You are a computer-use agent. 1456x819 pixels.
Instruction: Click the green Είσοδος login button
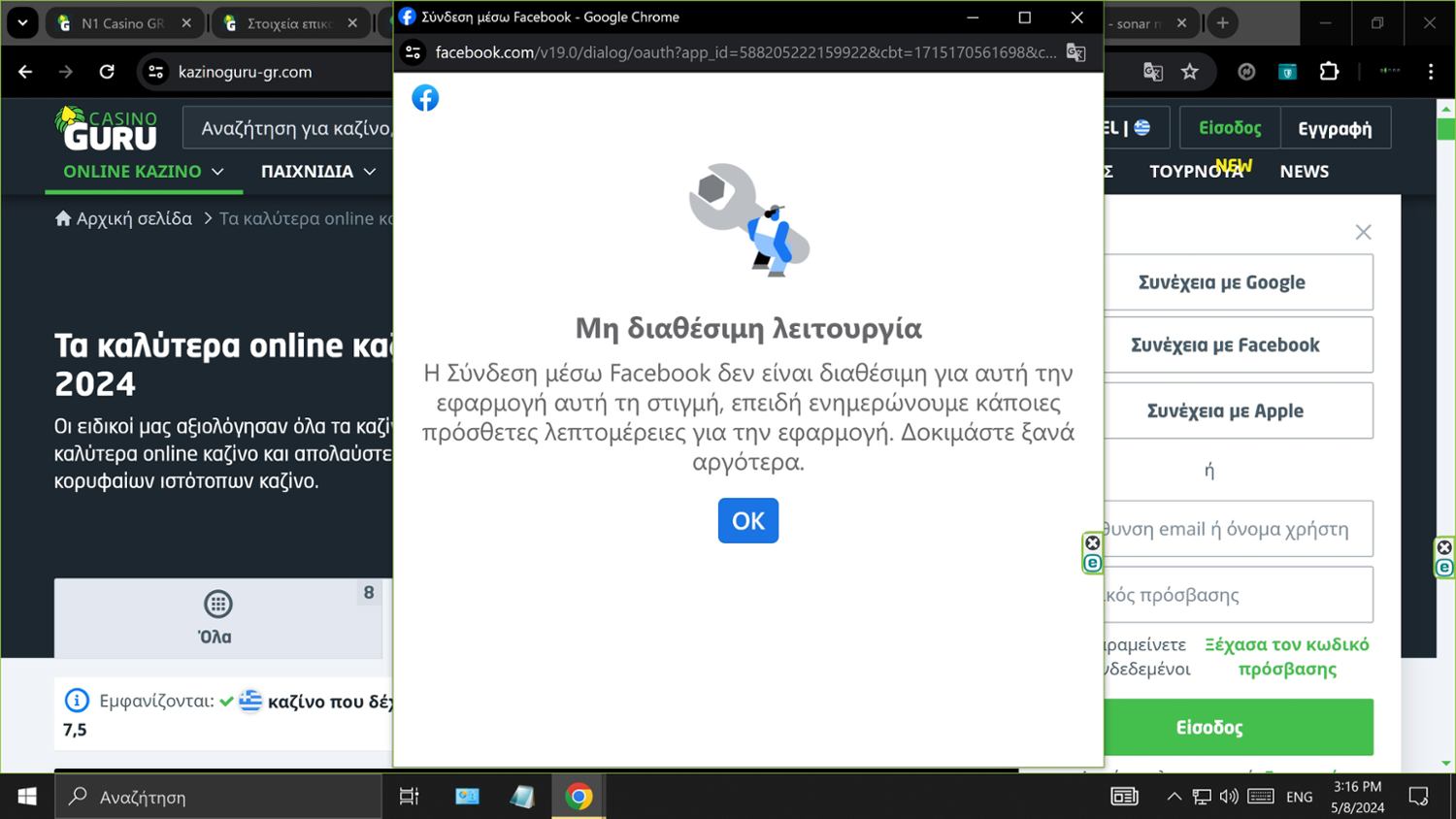point(1238,727)
